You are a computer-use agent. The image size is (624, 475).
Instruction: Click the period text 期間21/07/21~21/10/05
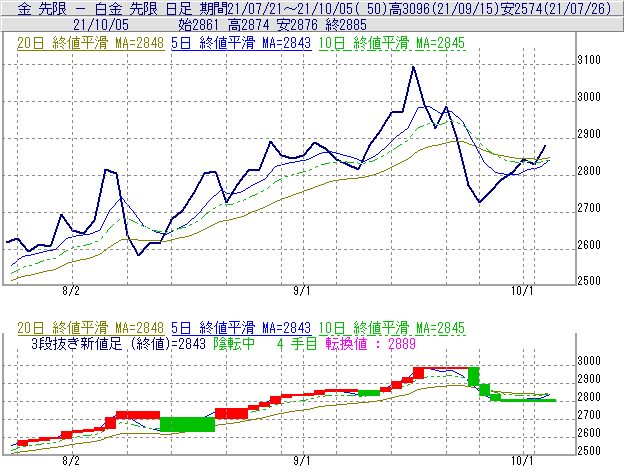coord(277,8)
